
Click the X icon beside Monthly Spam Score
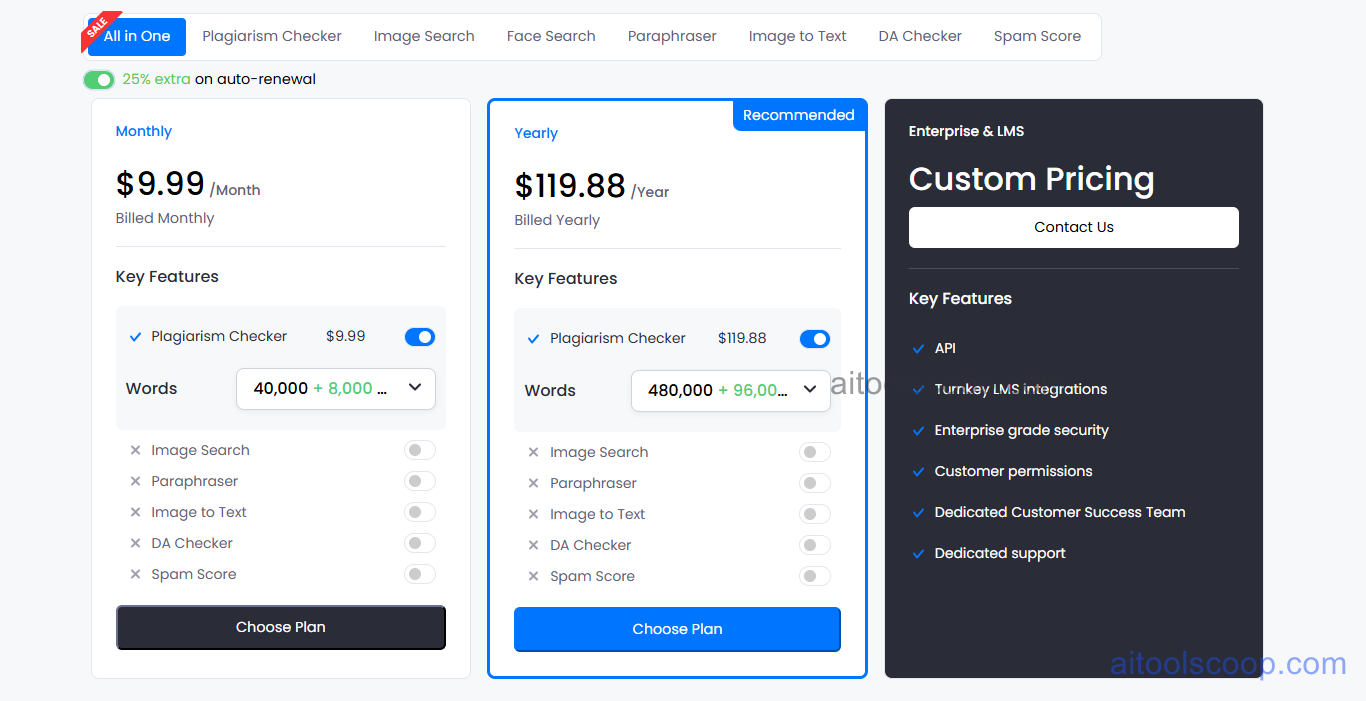click(x=135, y=575)
